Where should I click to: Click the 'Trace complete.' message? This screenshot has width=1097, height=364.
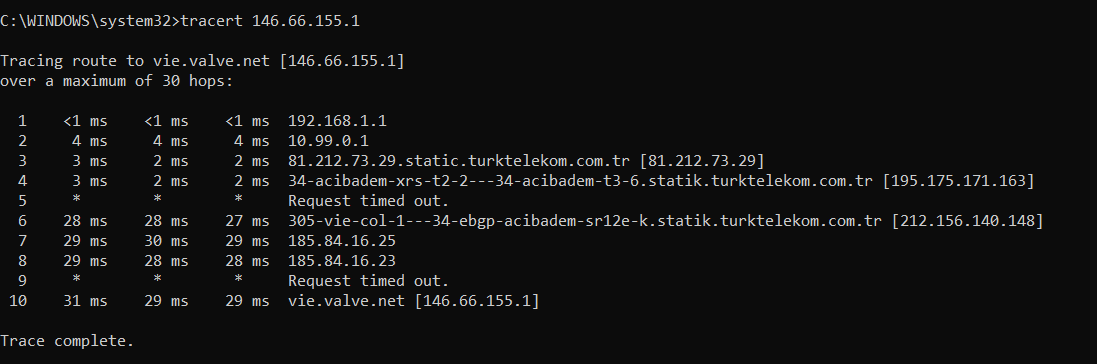click(x=67, y=341)
